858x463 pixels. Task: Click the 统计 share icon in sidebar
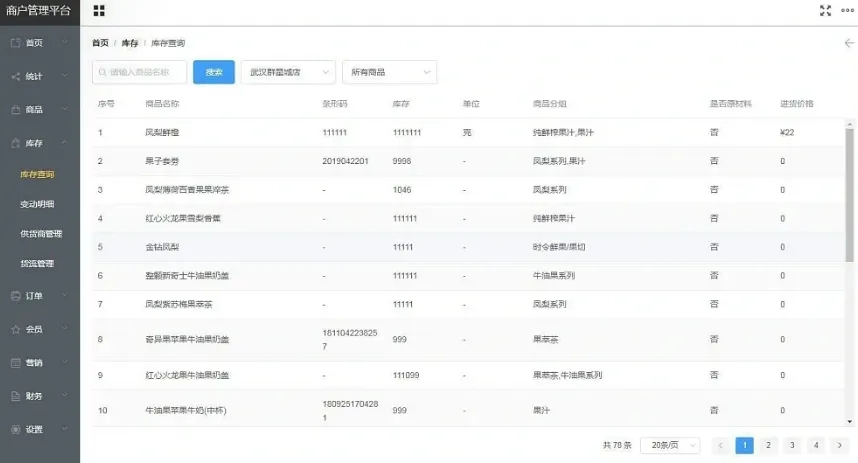click(15, 76)
